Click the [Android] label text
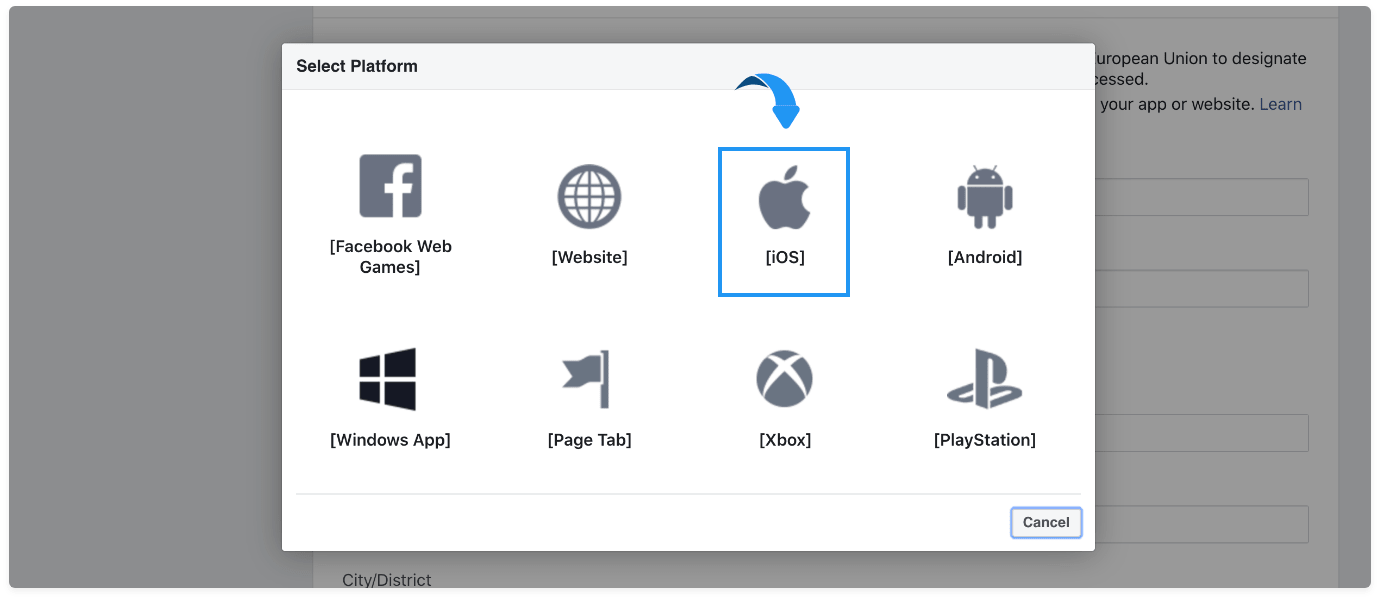1380x600 pixels. coord(985,258)
